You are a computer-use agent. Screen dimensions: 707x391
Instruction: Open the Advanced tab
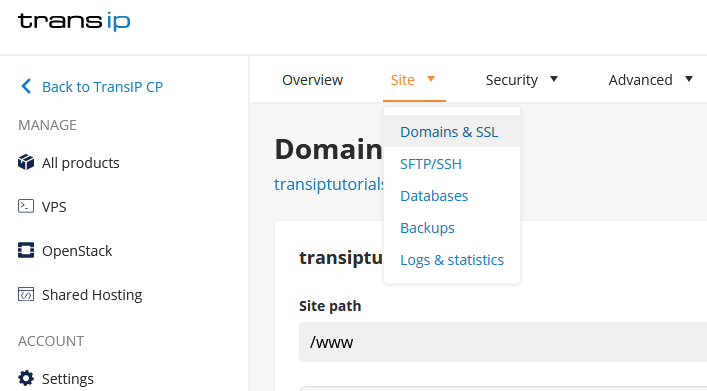[x=640, y=80]
